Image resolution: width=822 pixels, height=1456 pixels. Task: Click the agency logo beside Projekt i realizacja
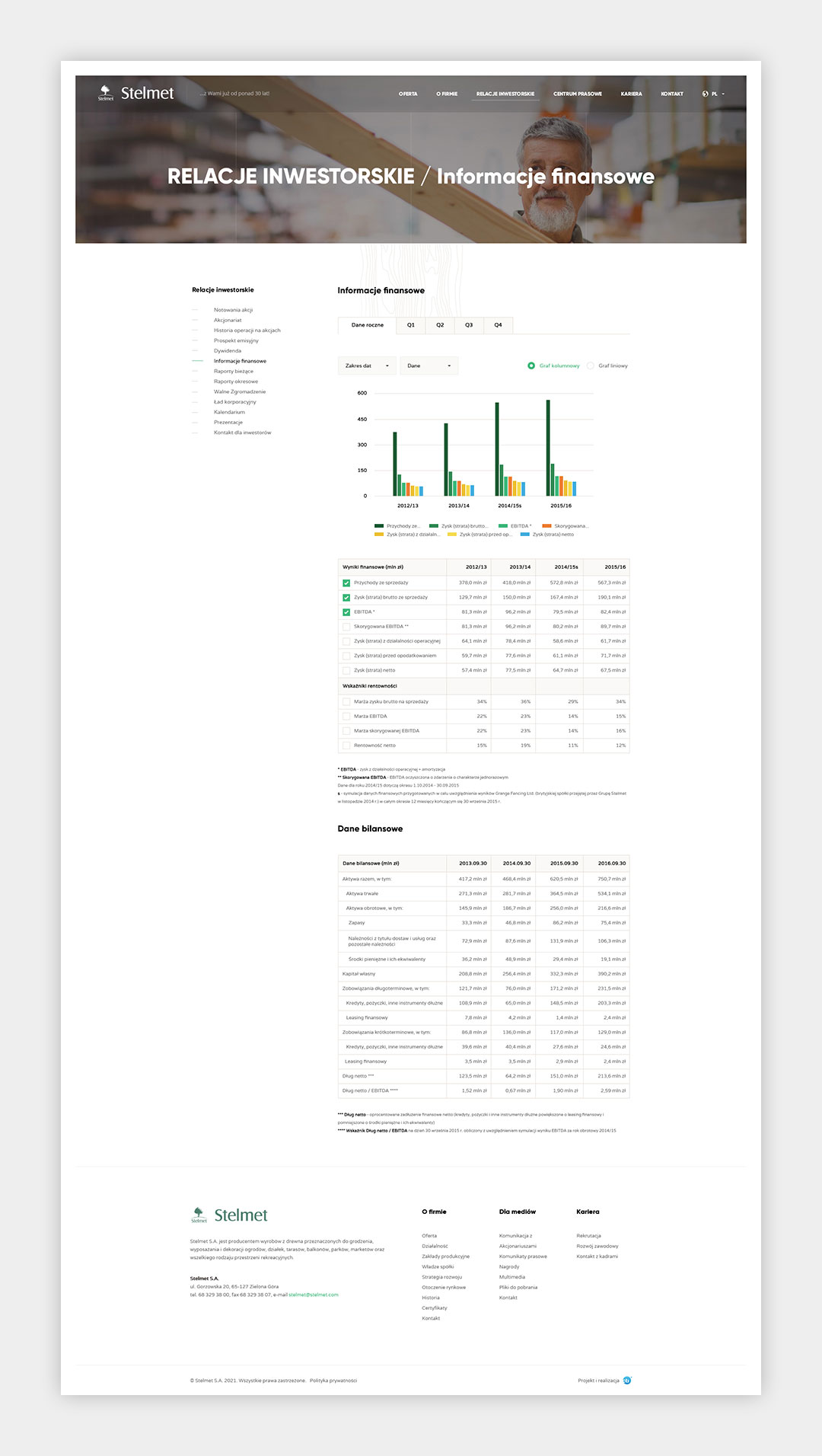coord(627,1380)
